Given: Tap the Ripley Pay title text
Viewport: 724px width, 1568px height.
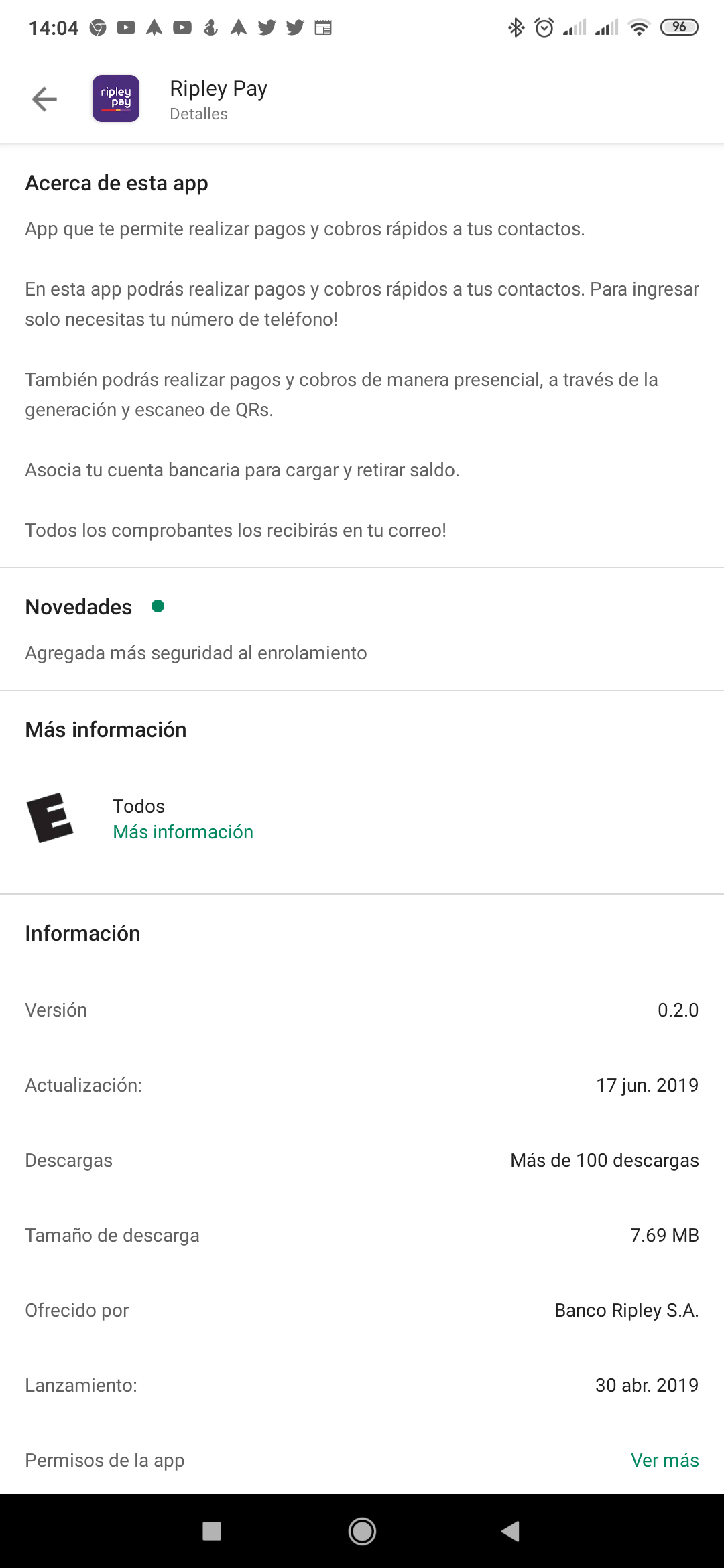Looking at the screenshot, I should click(x=219, y=88).
